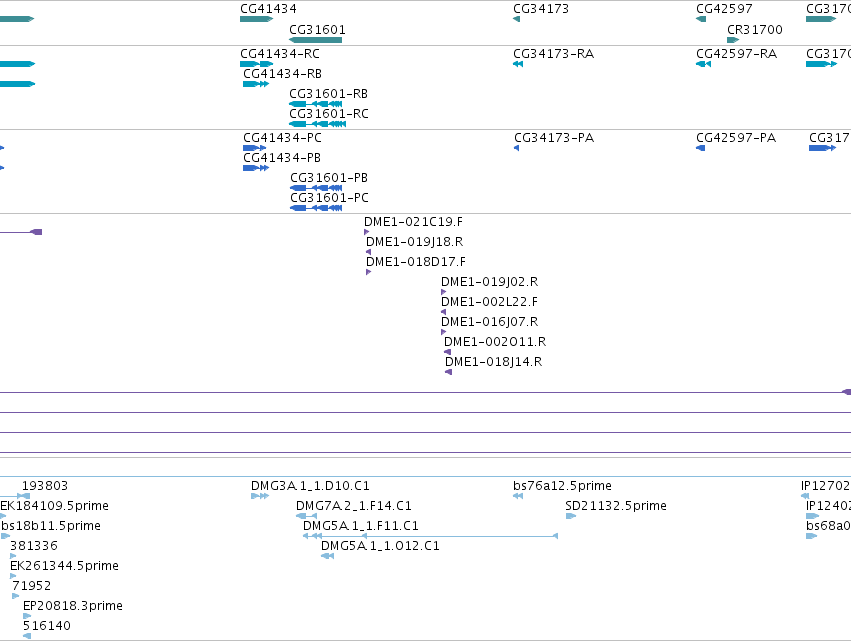Select the DME1-002O11.R feature label
The width and height of the screenshot is (851, 641).
[495, 342]
